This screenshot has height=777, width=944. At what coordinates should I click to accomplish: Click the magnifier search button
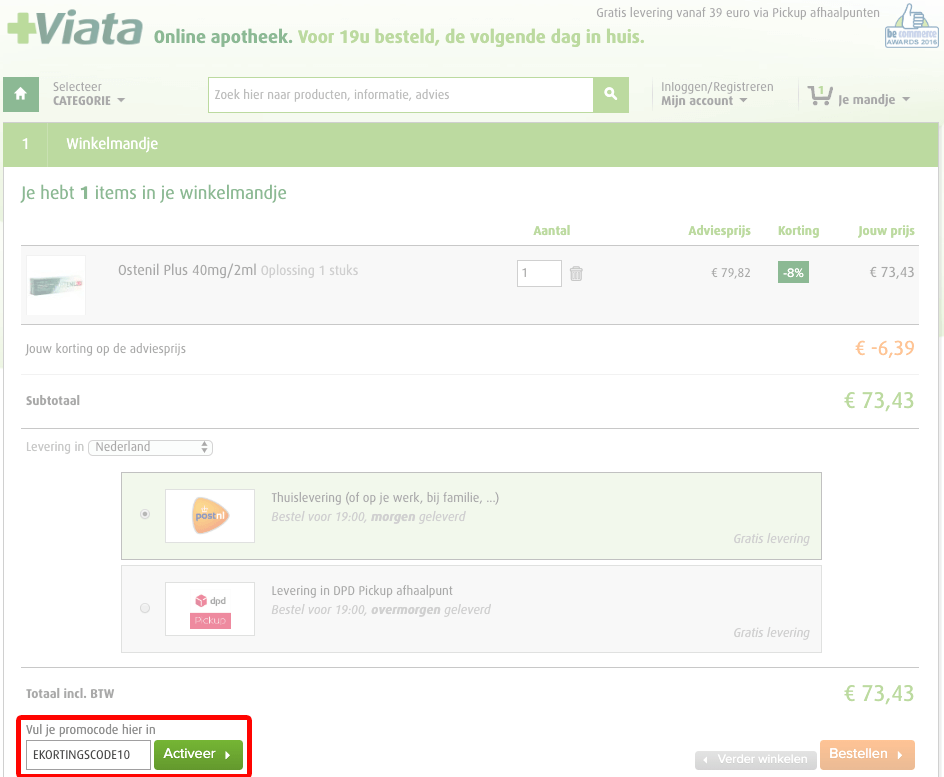pyautogui.click(x=610, y=94)
